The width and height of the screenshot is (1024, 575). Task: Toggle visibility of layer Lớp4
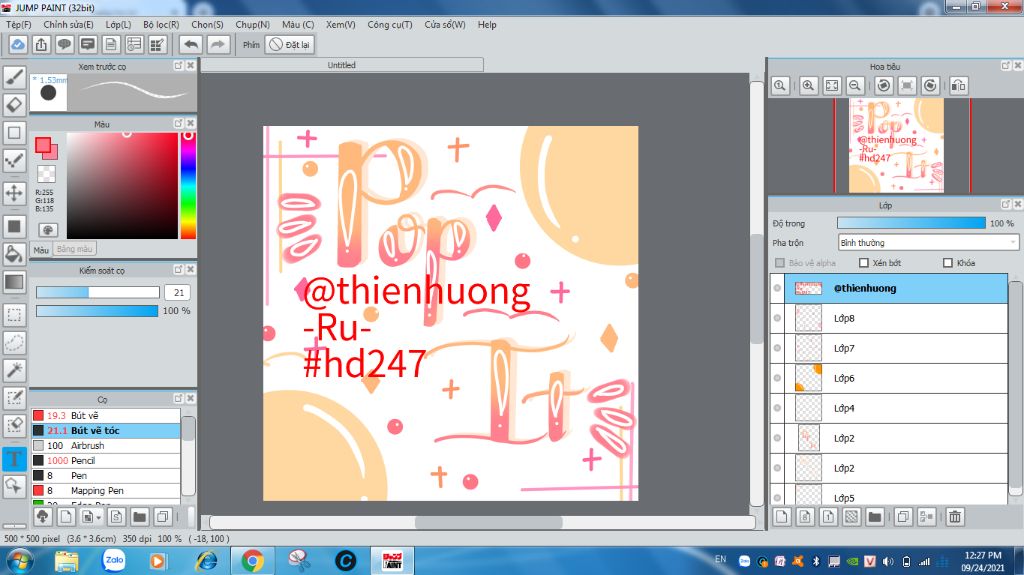click(x=777, y=408)
